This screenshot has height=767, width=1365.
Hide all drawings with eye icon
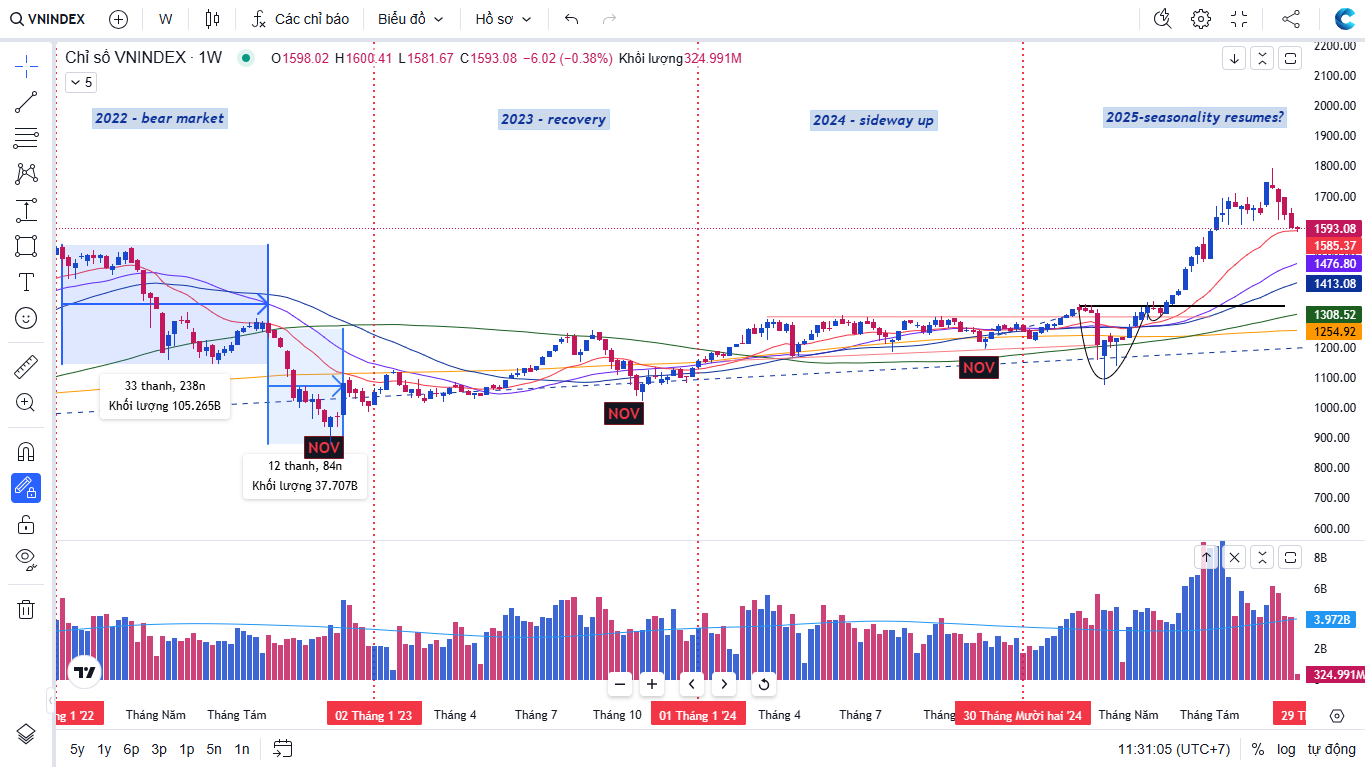point(26,559)
